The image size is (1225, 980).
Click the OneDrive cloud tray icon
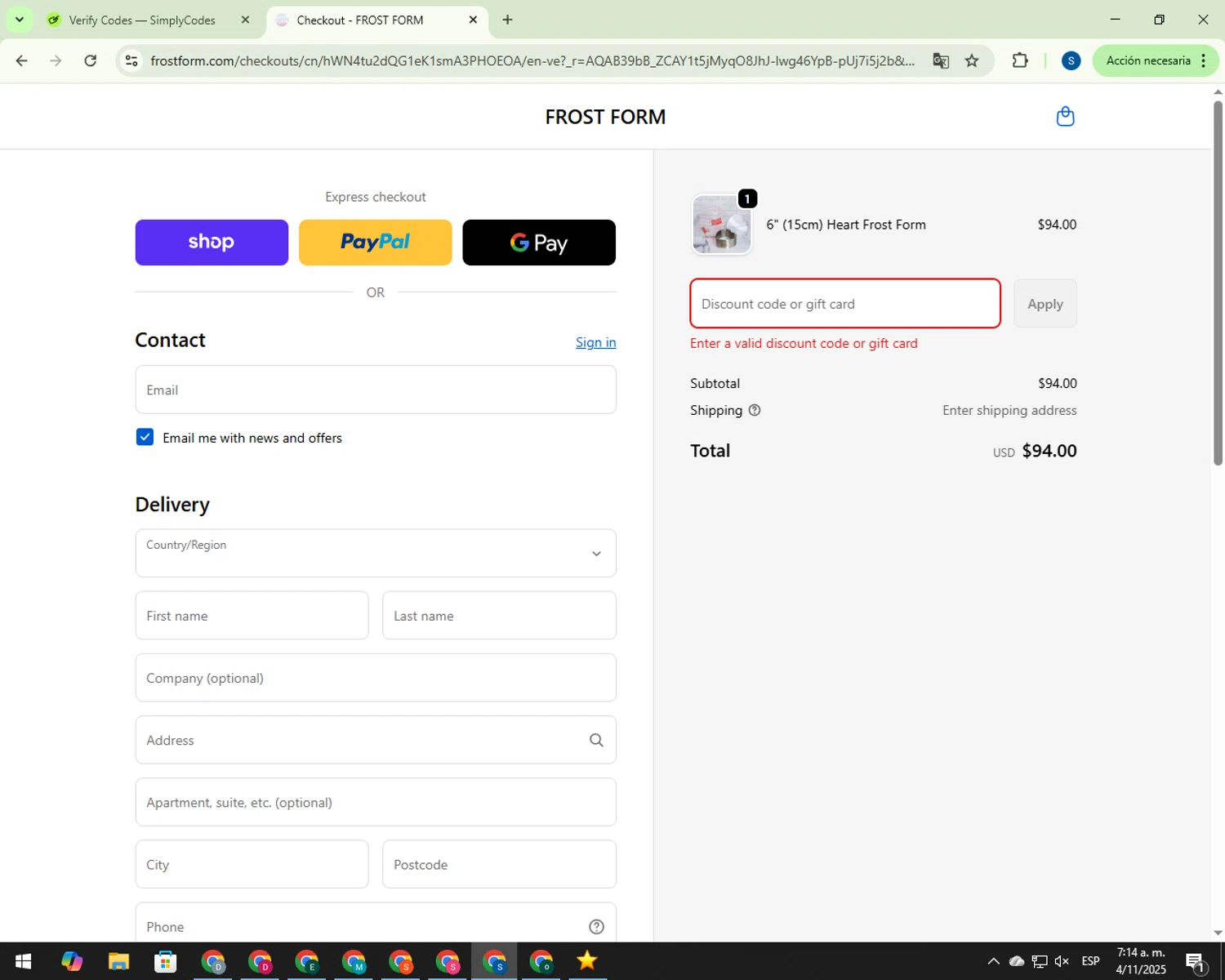click(1016, 961)
